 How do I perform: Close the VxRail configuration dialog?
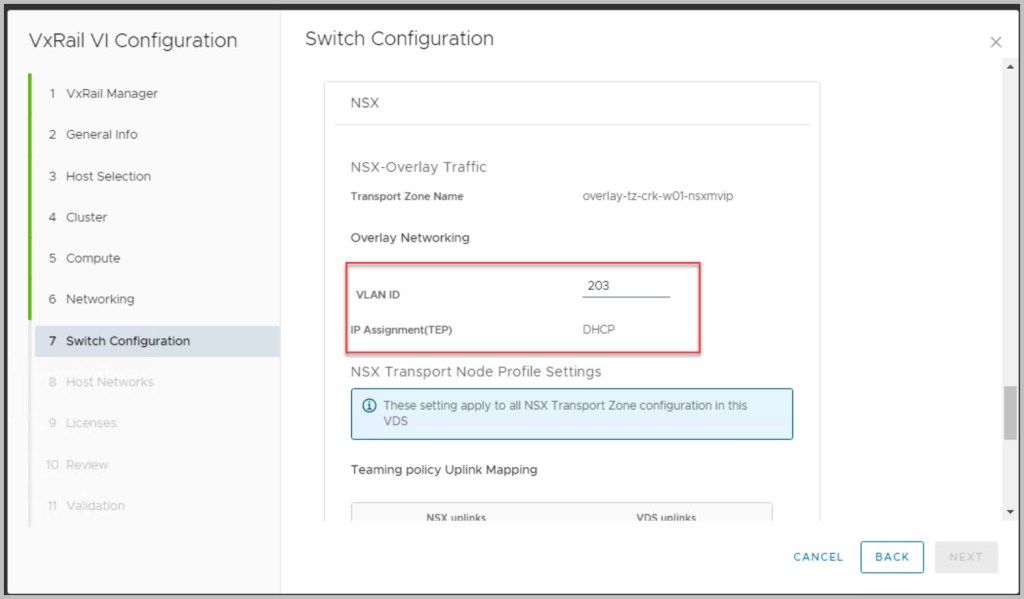point(995,42)
